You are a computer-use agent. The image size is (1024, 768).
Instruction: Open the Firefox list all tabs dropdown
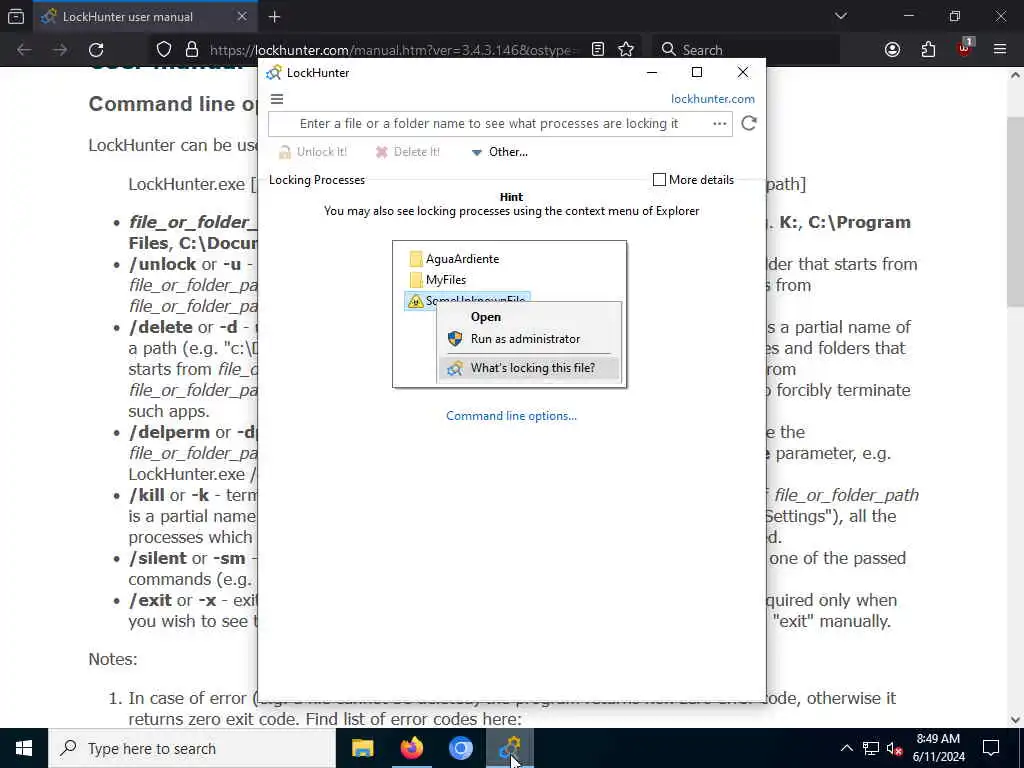coord(840,16)
